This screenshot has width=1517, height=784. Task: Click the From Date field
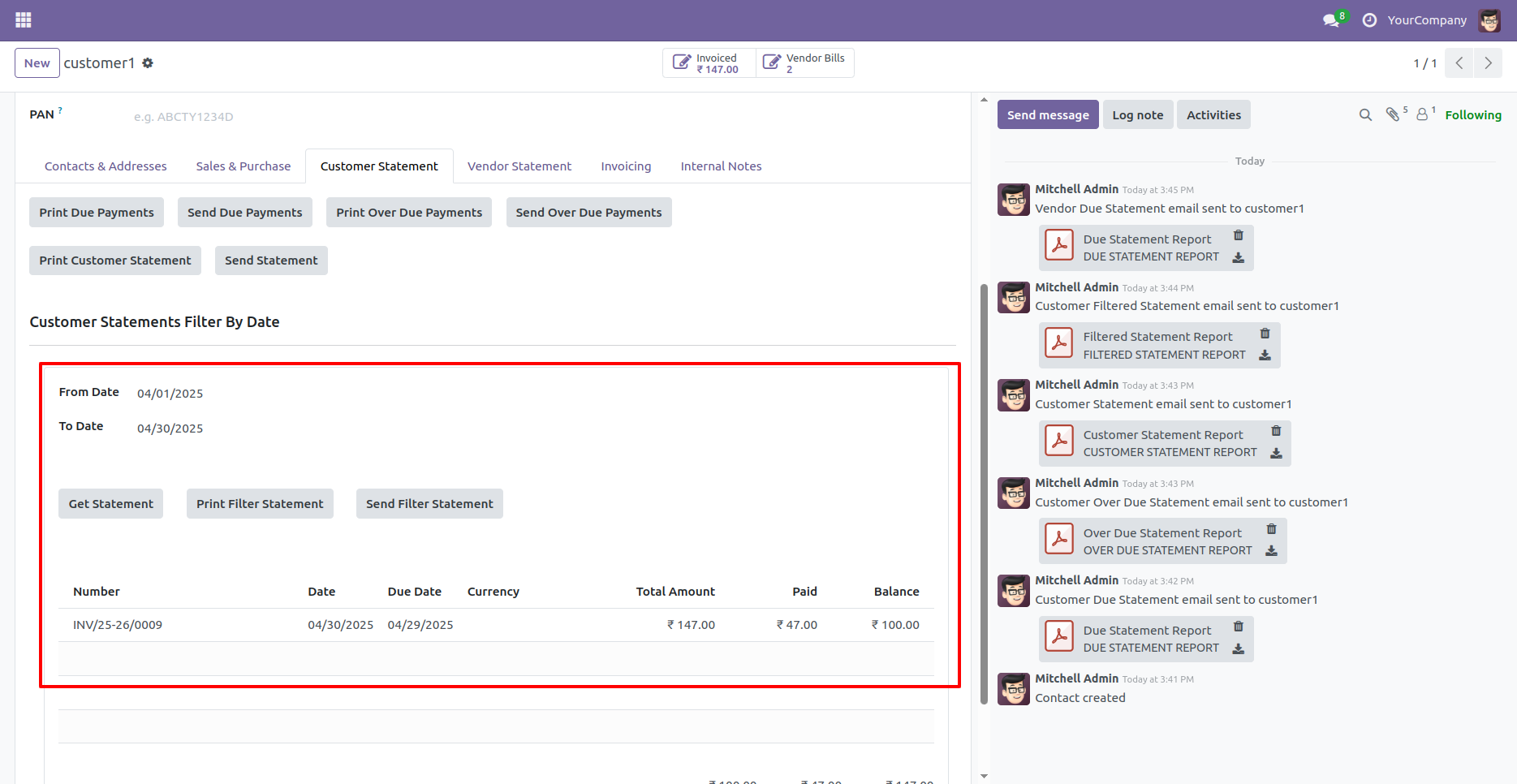point(170,393)
